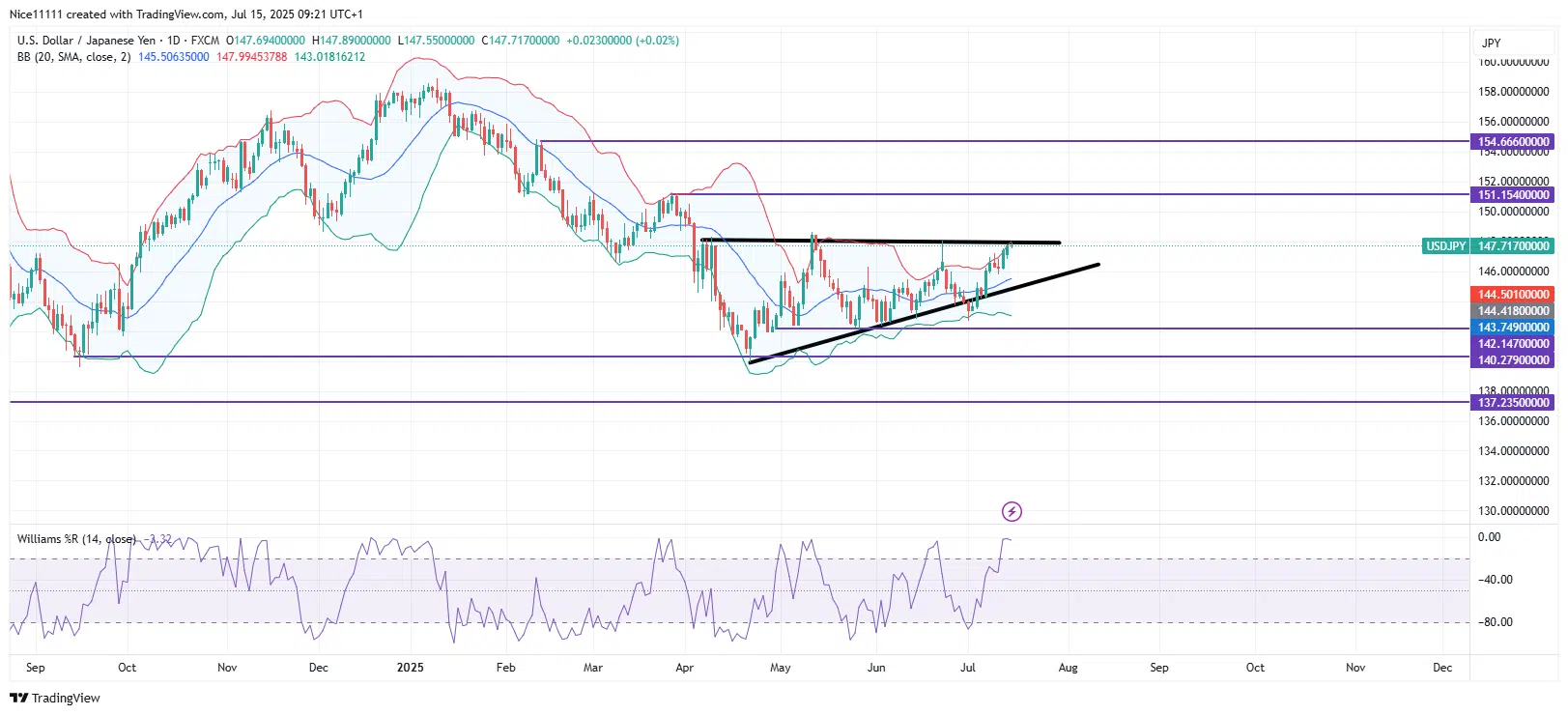1568x715 pixels.
Task: Select the 151.15400000 price level label
Action: [1513, 195]
